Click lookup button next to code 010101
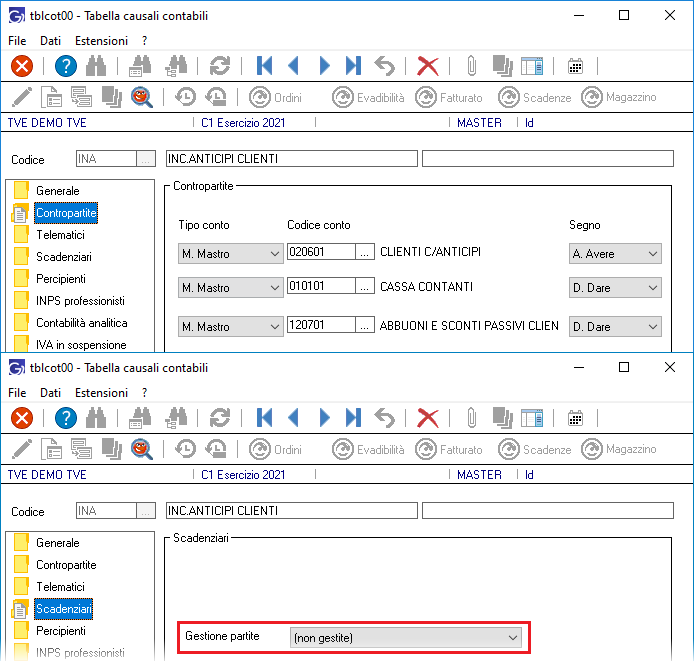This screenshot has width=694, height=661. click(x=365, y=286)
